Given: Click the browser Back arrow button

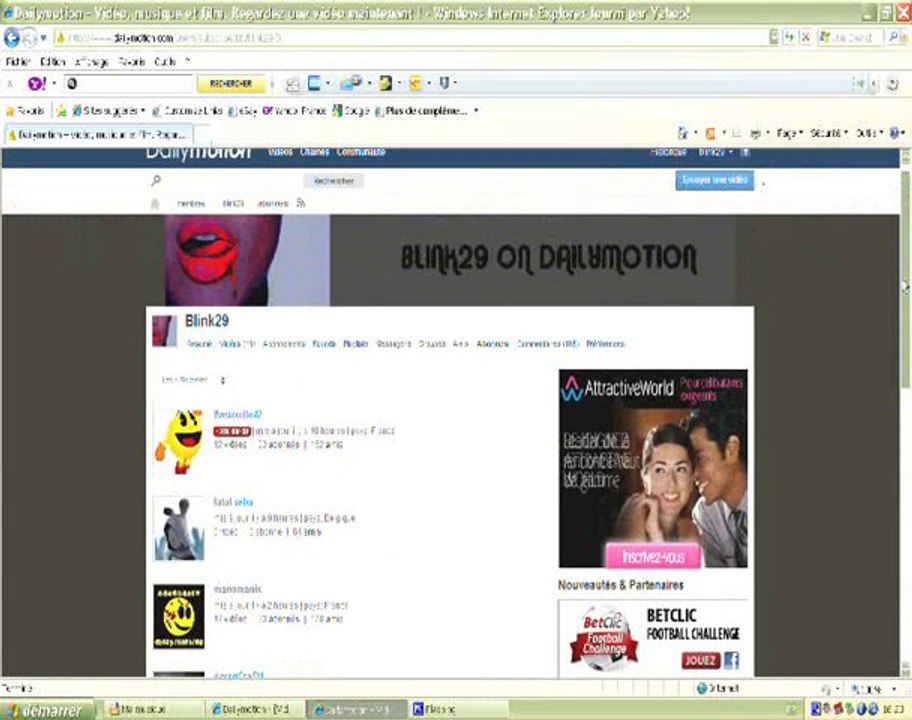Looking at the screenshot, I should 11,38.
